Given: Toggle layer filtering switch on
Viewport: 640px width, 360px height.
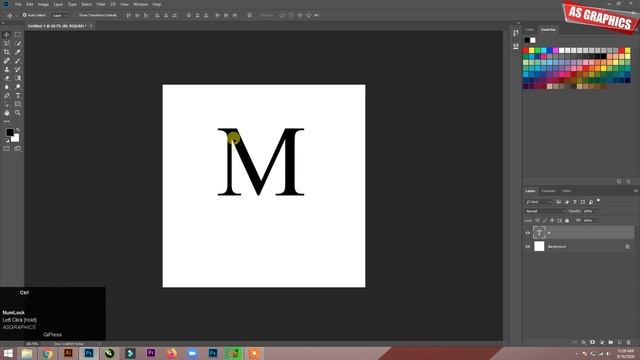Looking at the screenshot, I should 598,200.
